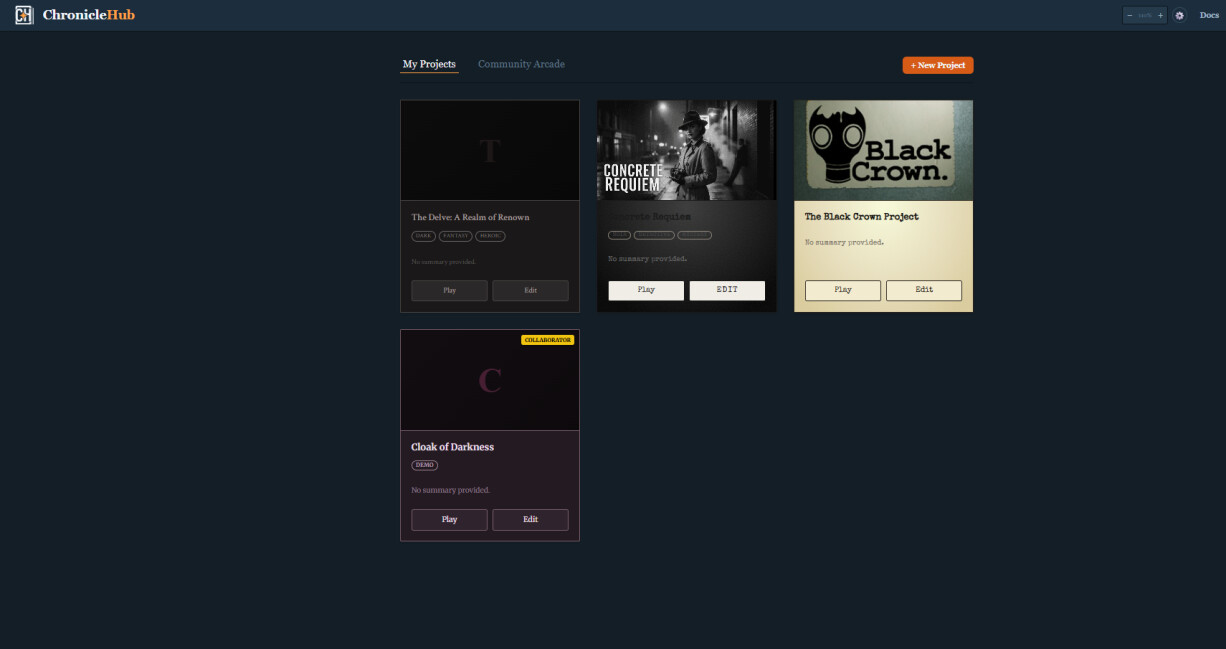Edit the Concrete Requiem project
Viewport: 1226px width, 649px height.
(x=727, y=290)
